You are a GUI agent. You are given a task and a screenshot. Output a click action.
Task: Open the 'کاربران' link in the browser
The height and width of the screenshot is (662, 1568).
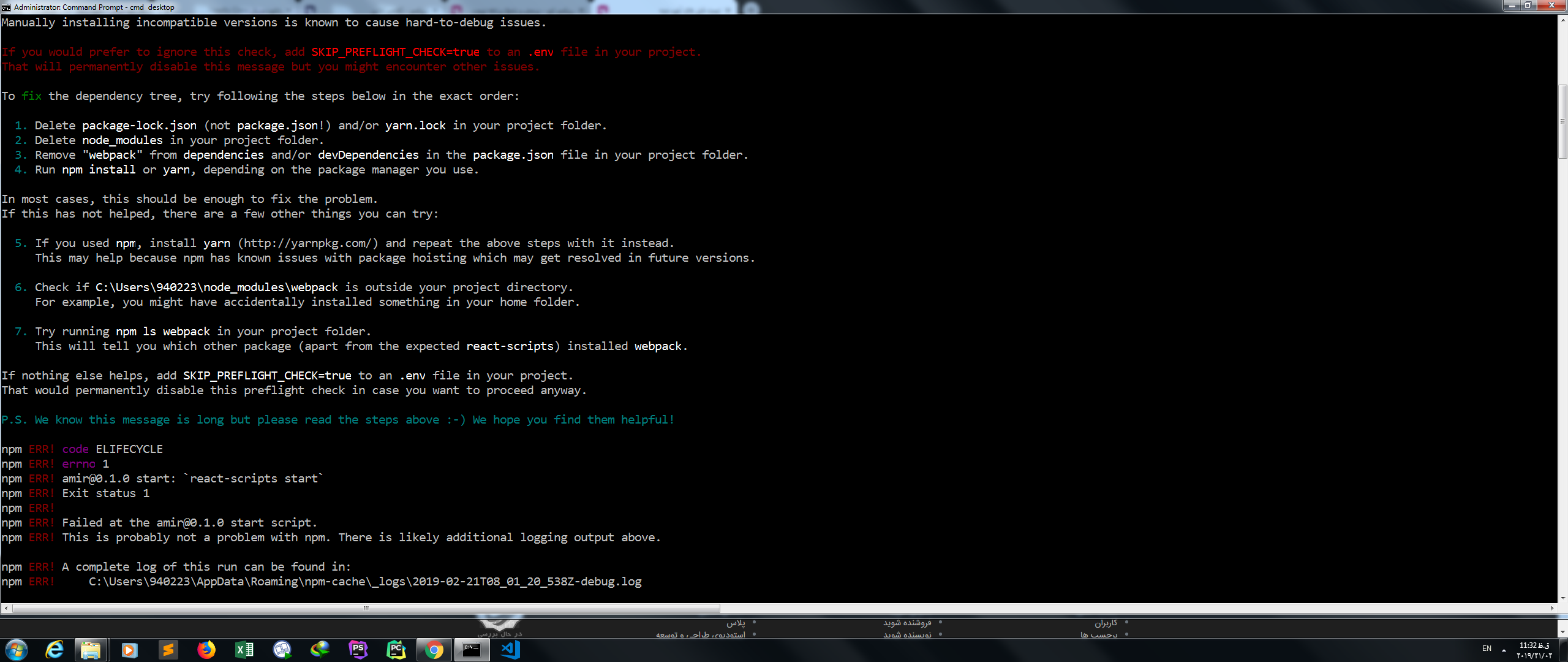[x=1106, y=623]
